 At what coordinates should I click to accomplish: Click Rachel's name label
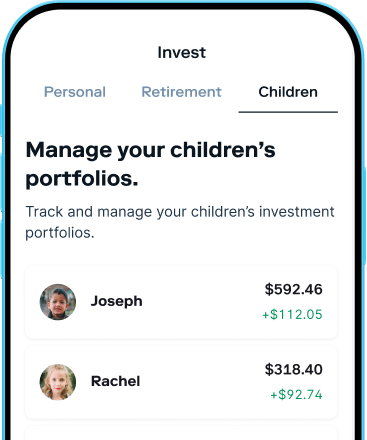coord(116,381)
